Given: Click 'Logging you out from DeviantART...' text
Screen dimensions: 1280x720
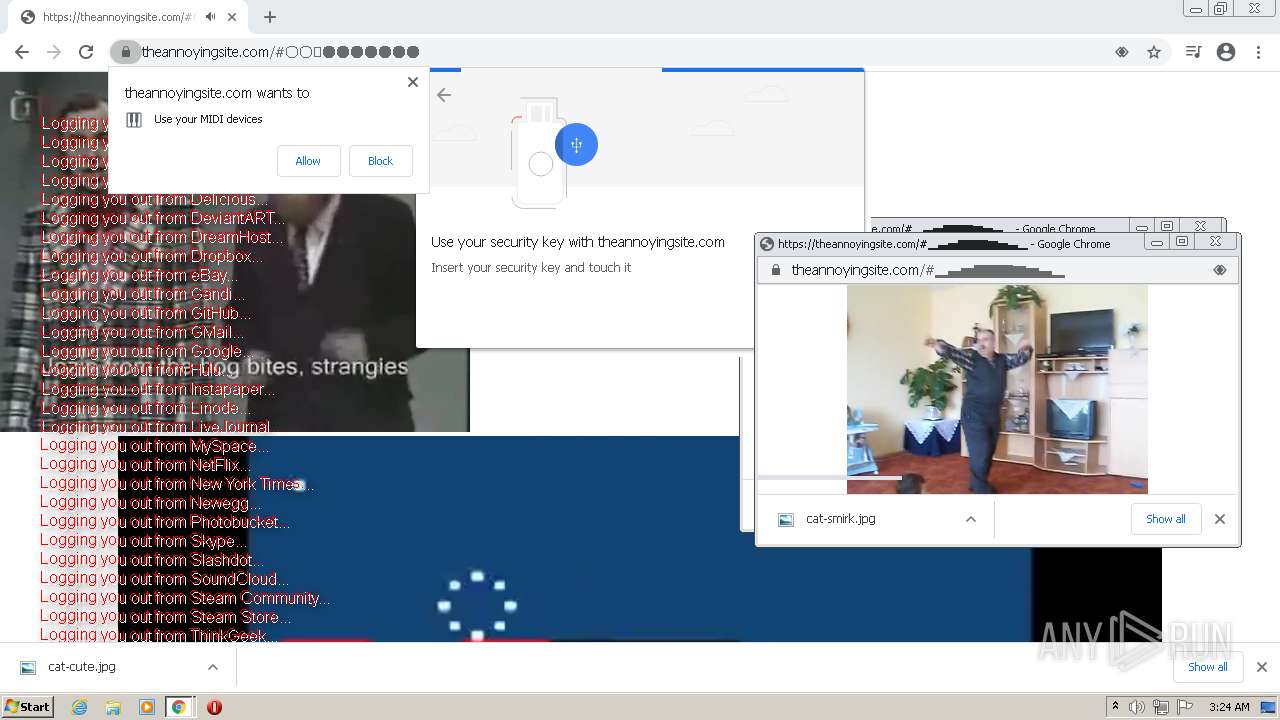Looking at the screenshot, I should click(x=163, y=218).
